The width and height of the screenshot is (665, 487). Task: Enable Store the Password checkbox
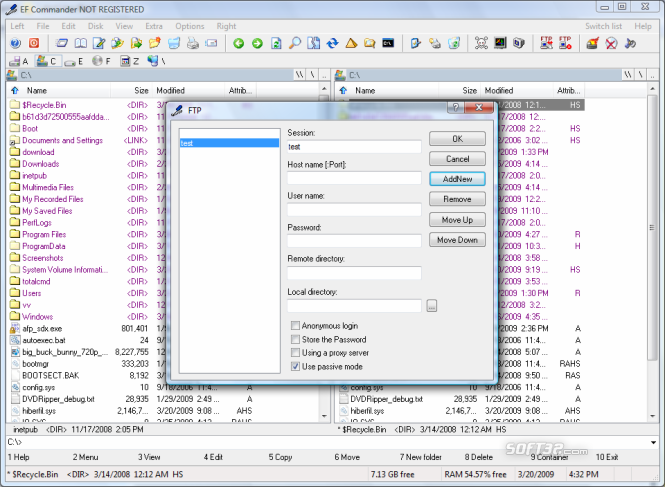(x=295, y=339)
